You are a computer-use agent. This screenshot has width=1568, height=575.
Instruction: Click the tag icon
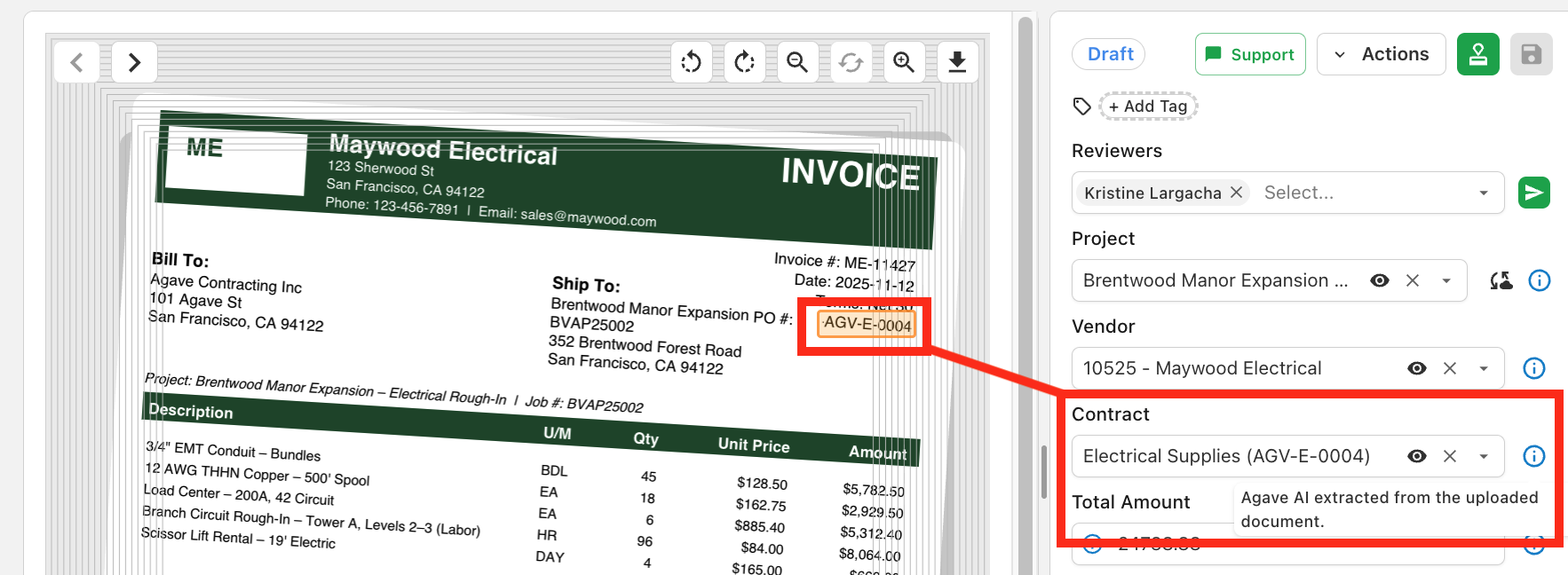[1081, 106]
